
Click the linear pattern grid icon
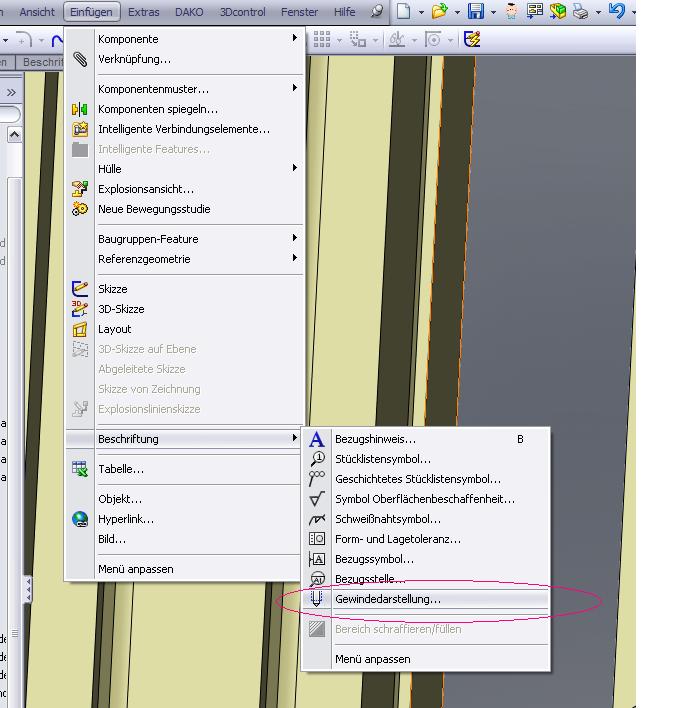(x=322, y=39)
